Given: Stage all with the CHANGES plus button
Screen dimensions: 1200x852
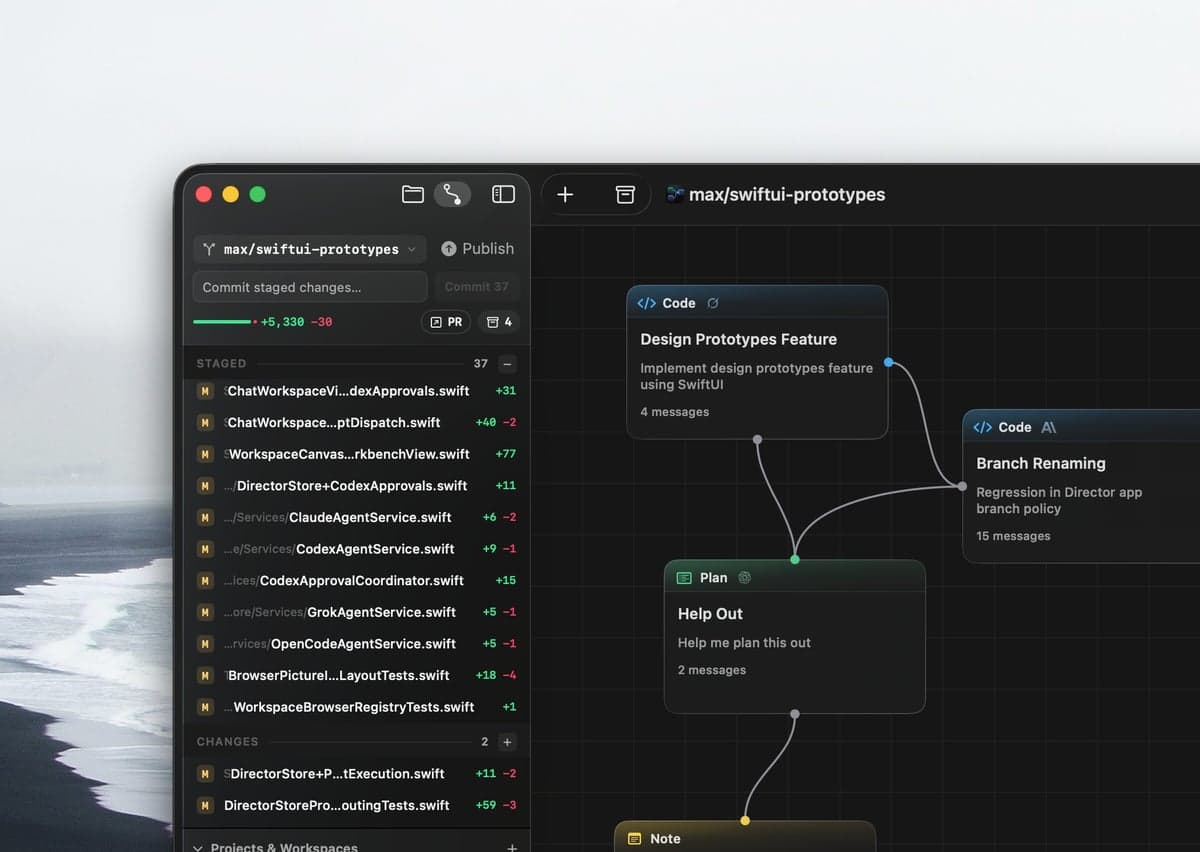Looking at the screenshot, I should [507, 742].
